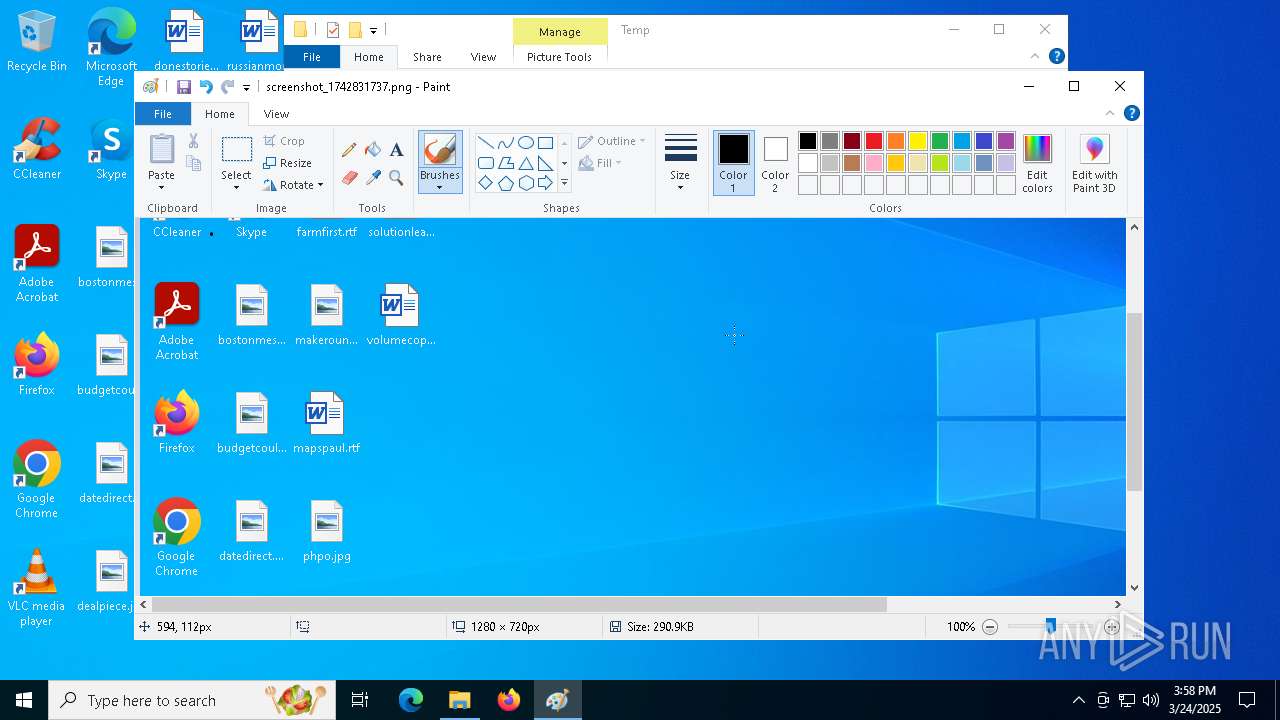
Task: Click Edit with Paint 3D button
Action: [x=1094, y=163]
